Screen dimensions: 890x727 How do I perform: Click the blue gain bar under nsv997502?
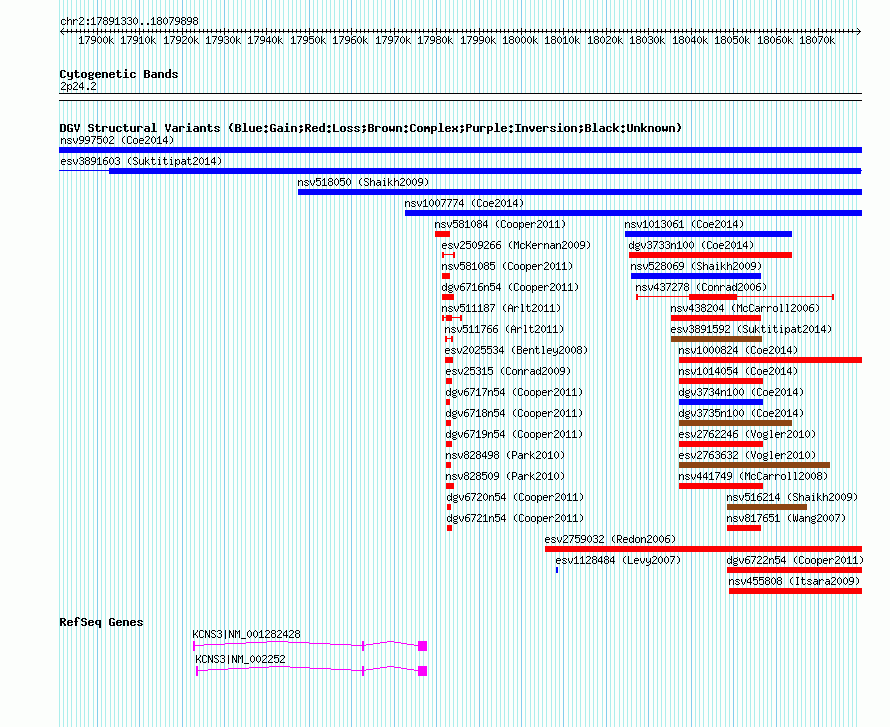click(460, 150)
